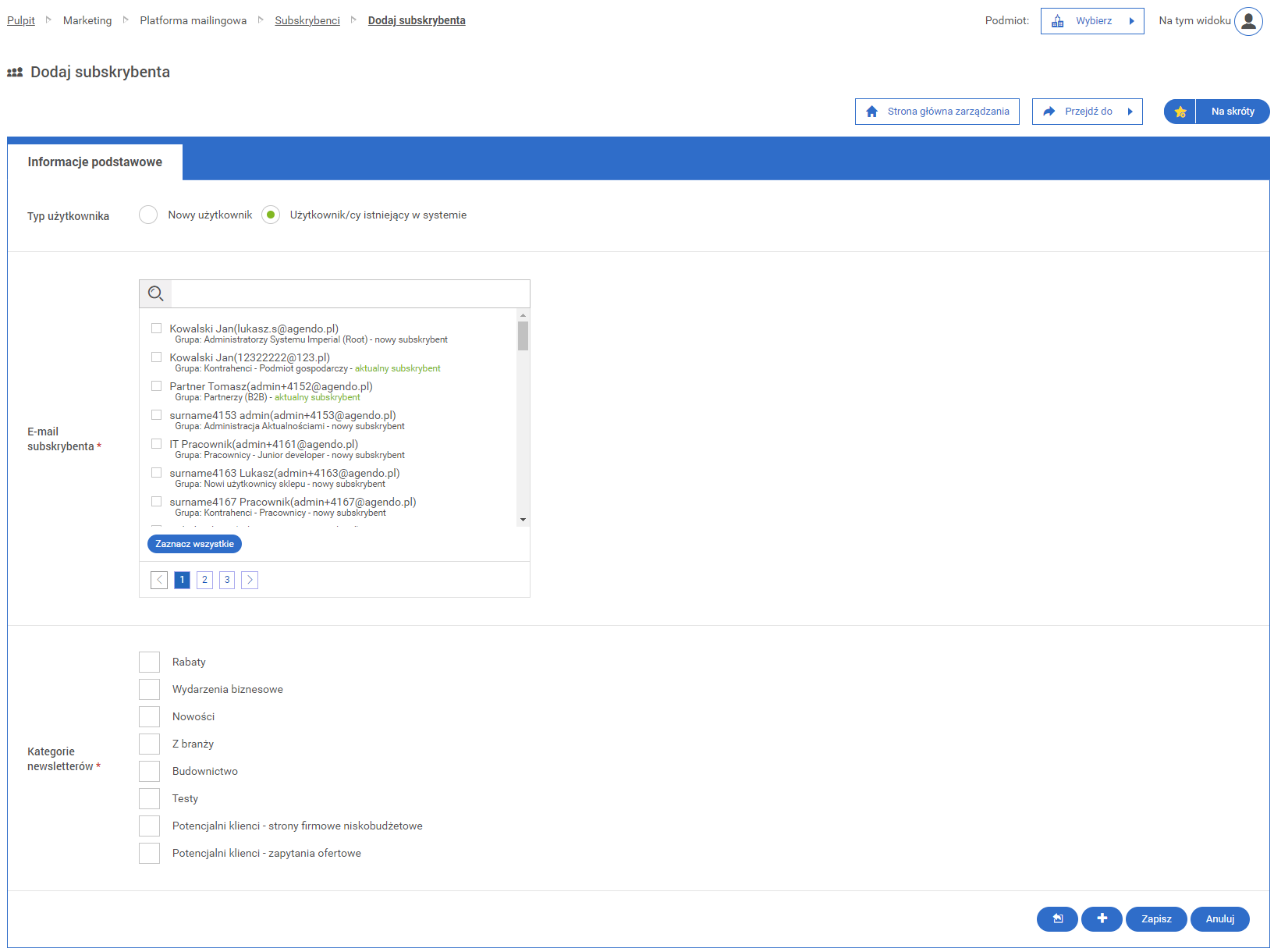Image resolution: width=1274 pixels, height=952 pixels.
Task: Click the Zapisz button
Action: click(1155, 918)
